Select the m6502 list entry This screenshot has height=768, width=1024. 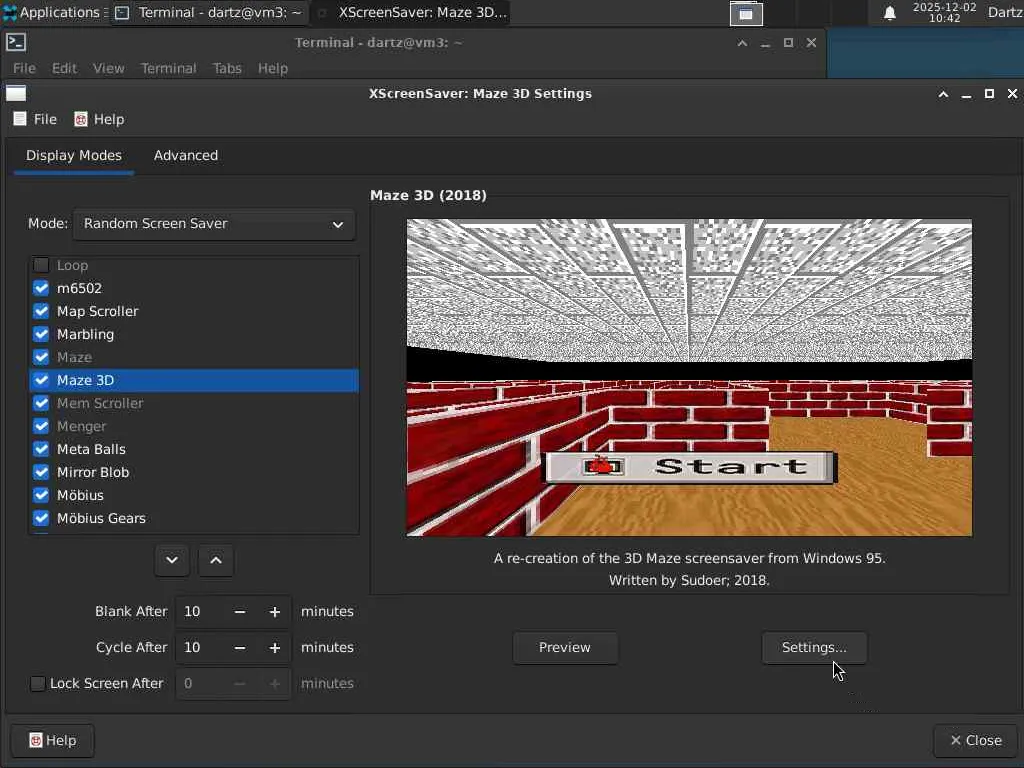(x=194, y=288)
